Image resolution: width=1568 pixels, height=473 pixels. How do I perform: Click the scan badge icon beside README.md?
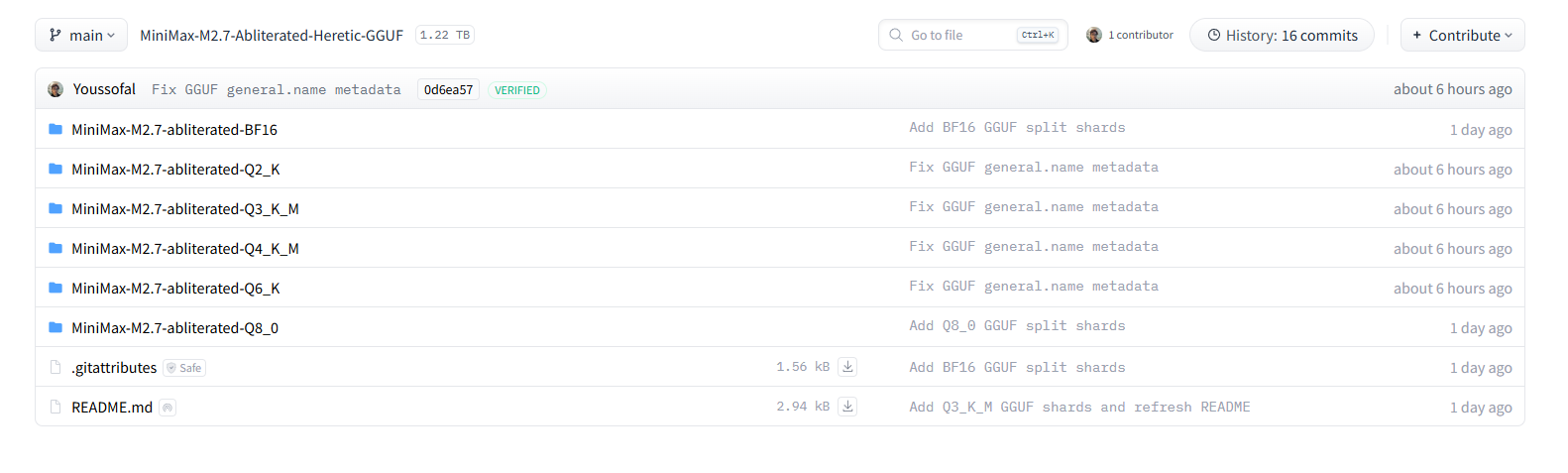pos(168,408)
